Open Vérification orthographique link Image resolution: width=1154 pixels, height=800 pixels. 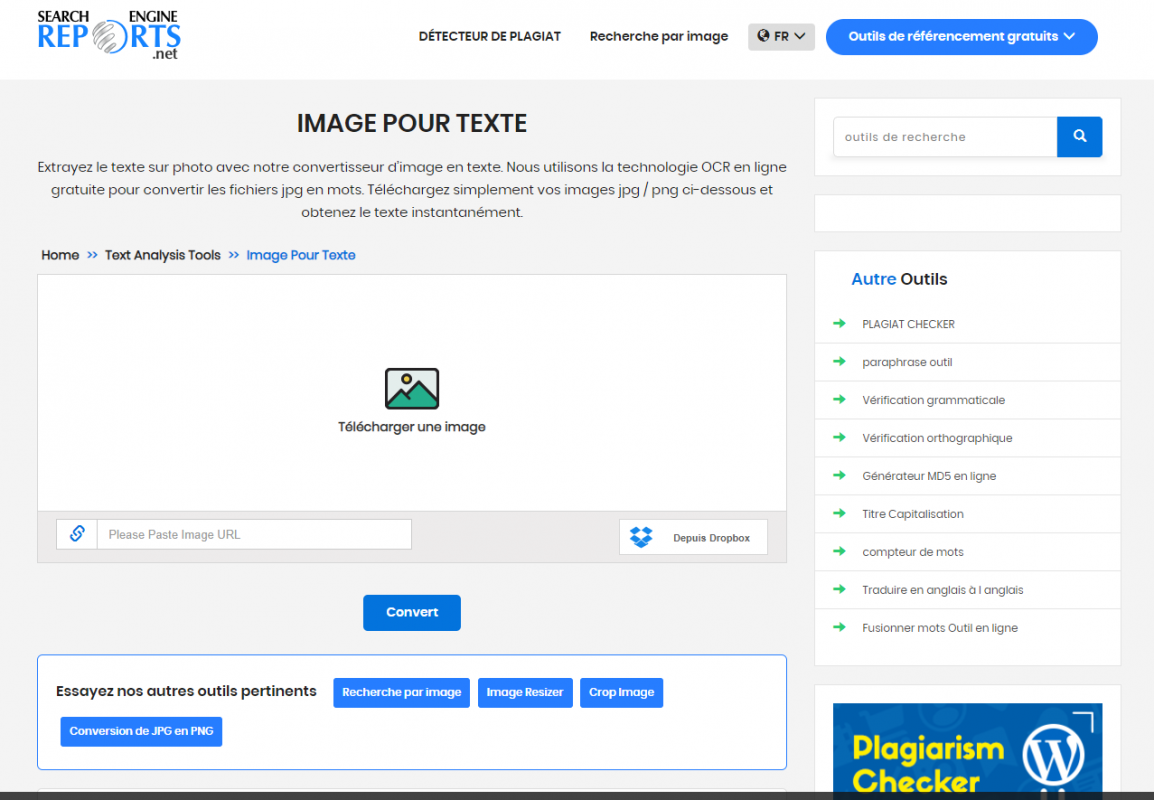coord(937,438)
